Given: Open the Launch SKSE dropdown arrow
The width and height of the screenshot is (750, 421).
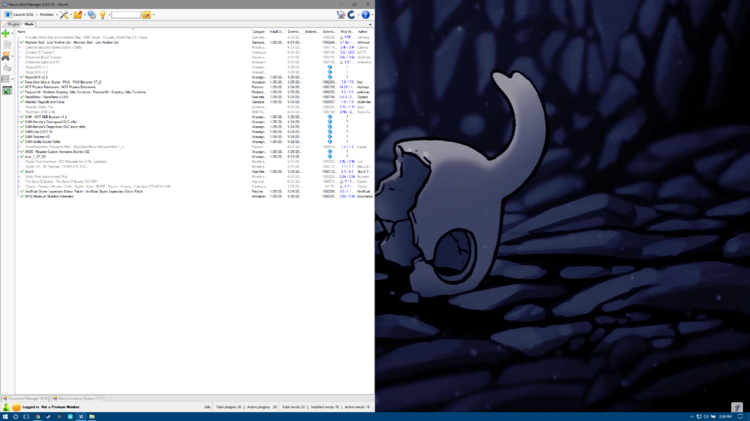Looking at the screenshot, I should [x=37, y=15].
